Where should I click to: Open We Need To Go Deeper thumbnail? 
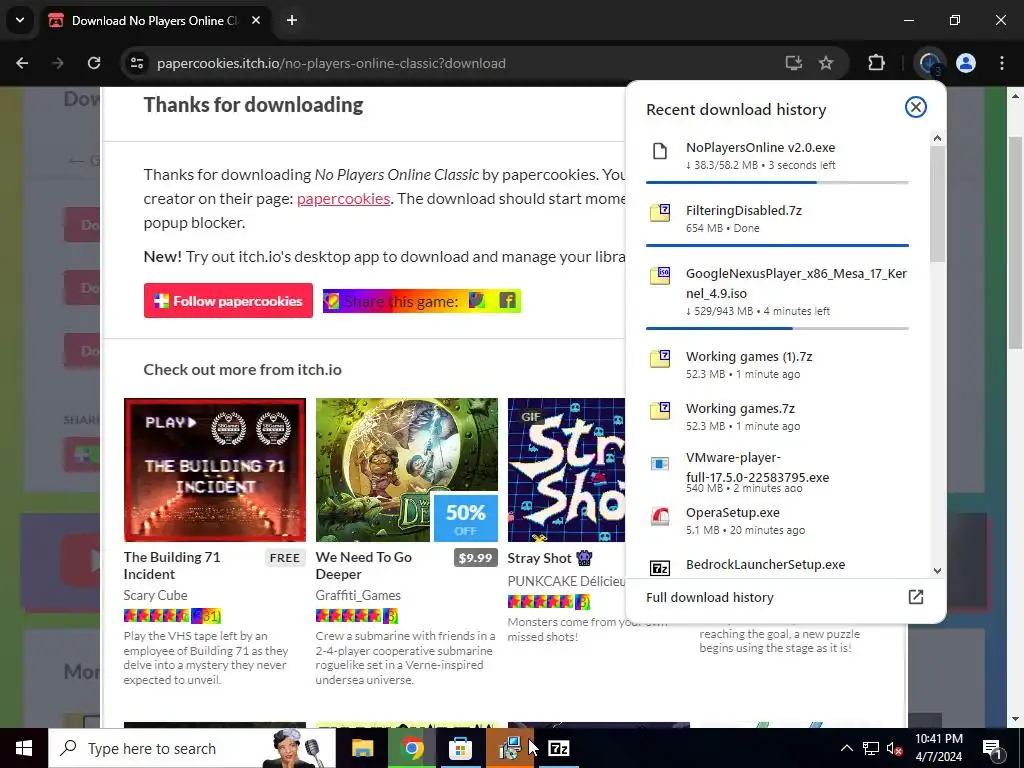tap(406, 470)
